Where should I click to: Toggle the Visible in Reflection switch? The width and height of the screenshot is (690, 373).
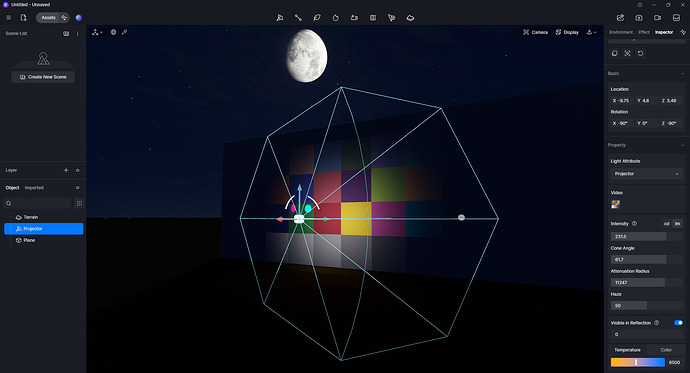(678, 323)
